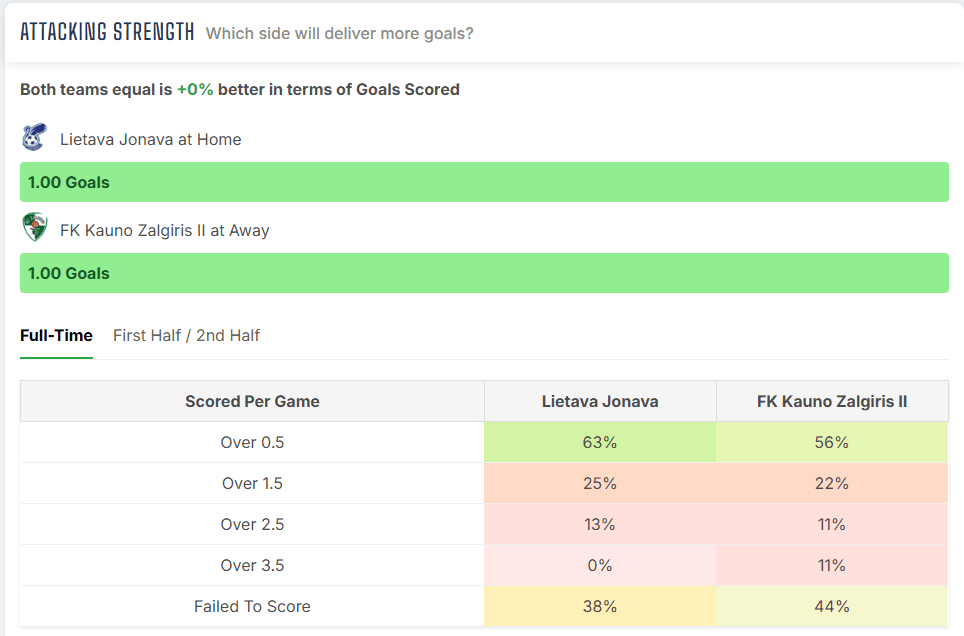Select the Kauno Zalgiris 1.00 Goals bar

click(x=484, y=273)
